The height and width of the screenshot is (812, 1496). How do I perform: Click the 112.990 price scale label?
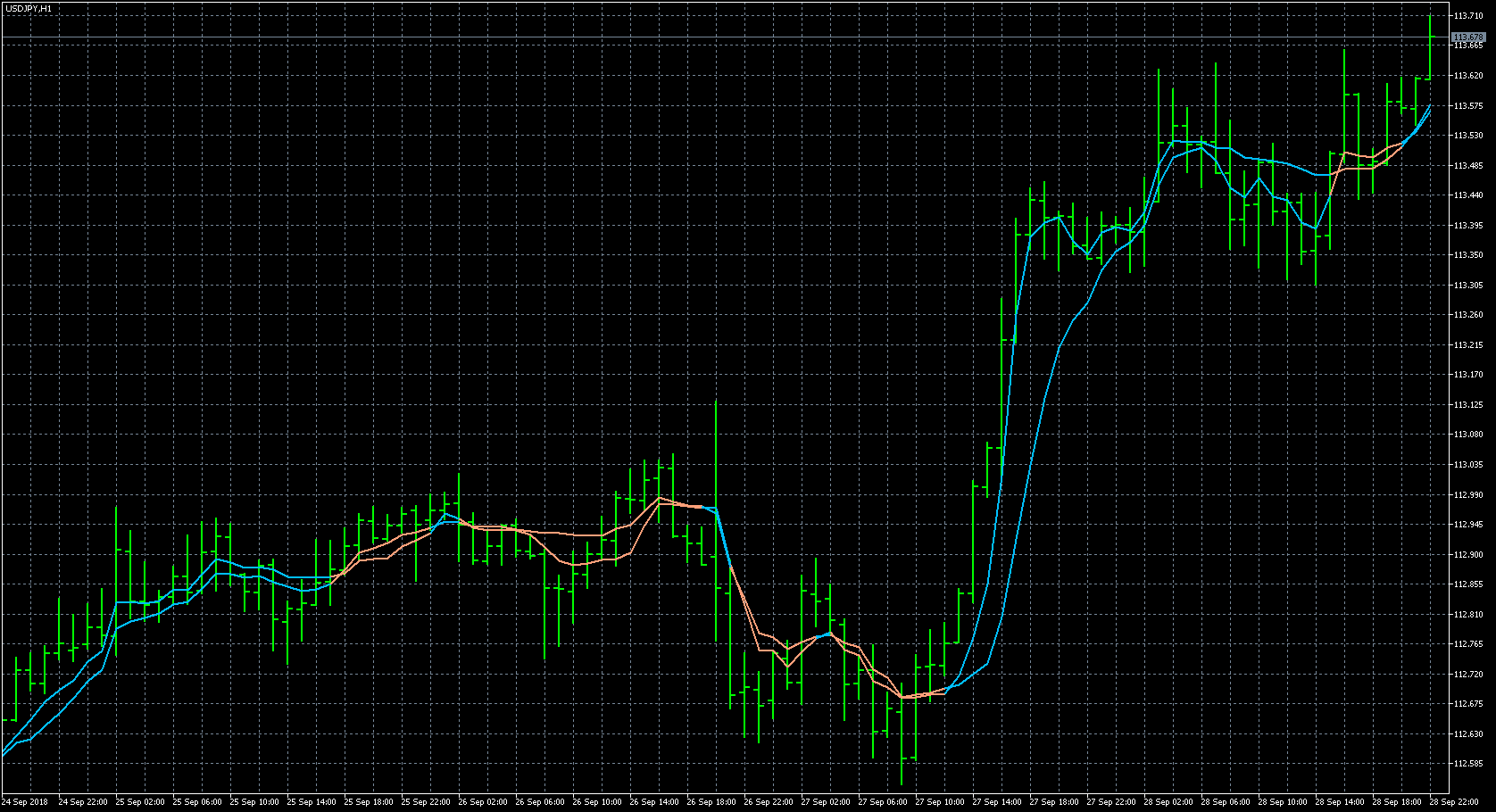click(1468, 495)
